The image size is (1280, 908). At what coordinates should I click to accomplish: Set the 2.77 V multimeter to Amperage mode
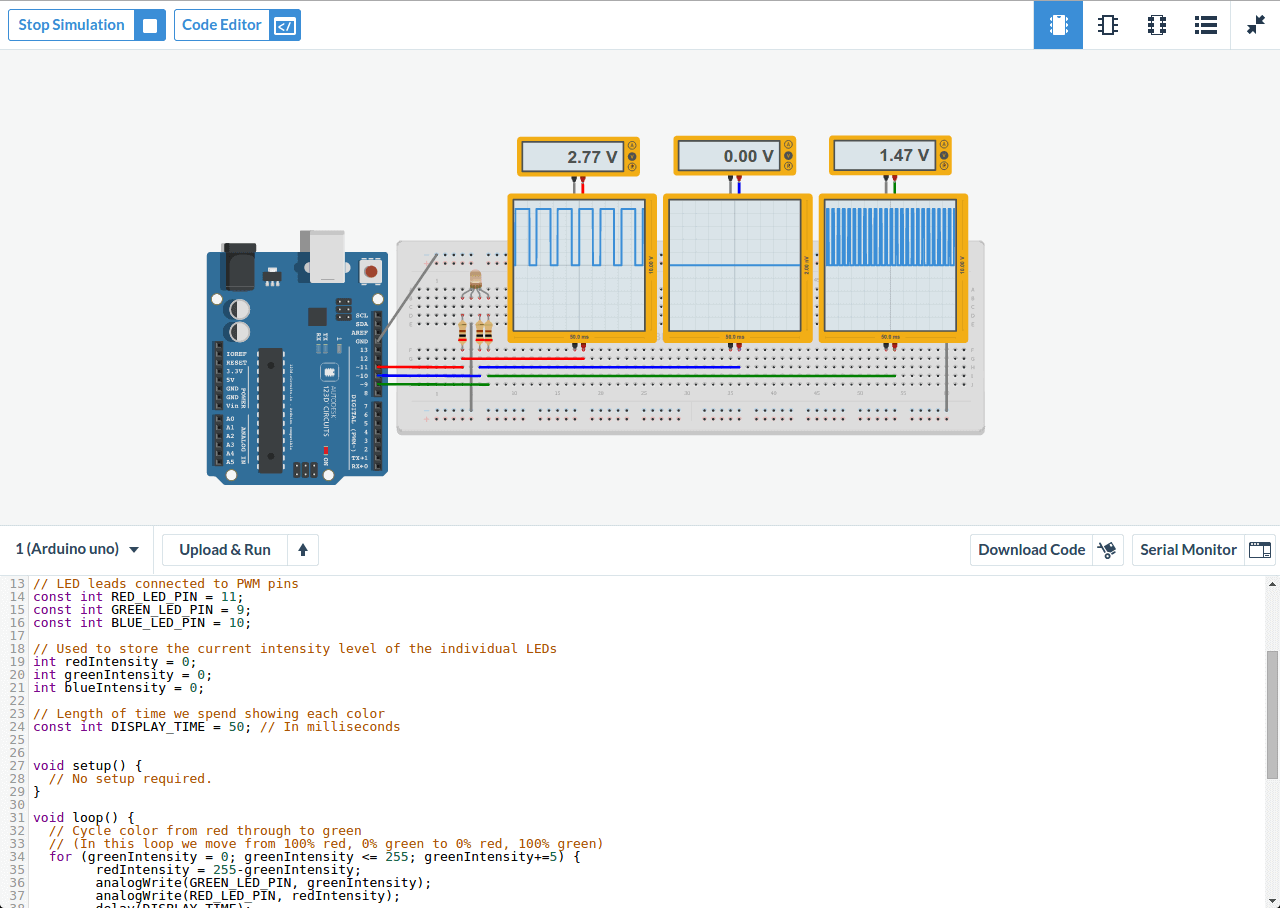(x=632, y=145)
